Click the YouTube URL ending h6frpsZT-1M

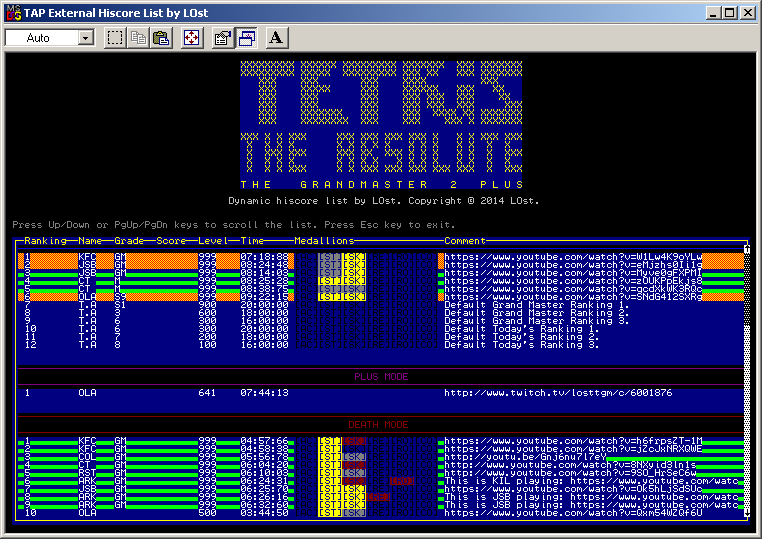click(x=573, y=441)
